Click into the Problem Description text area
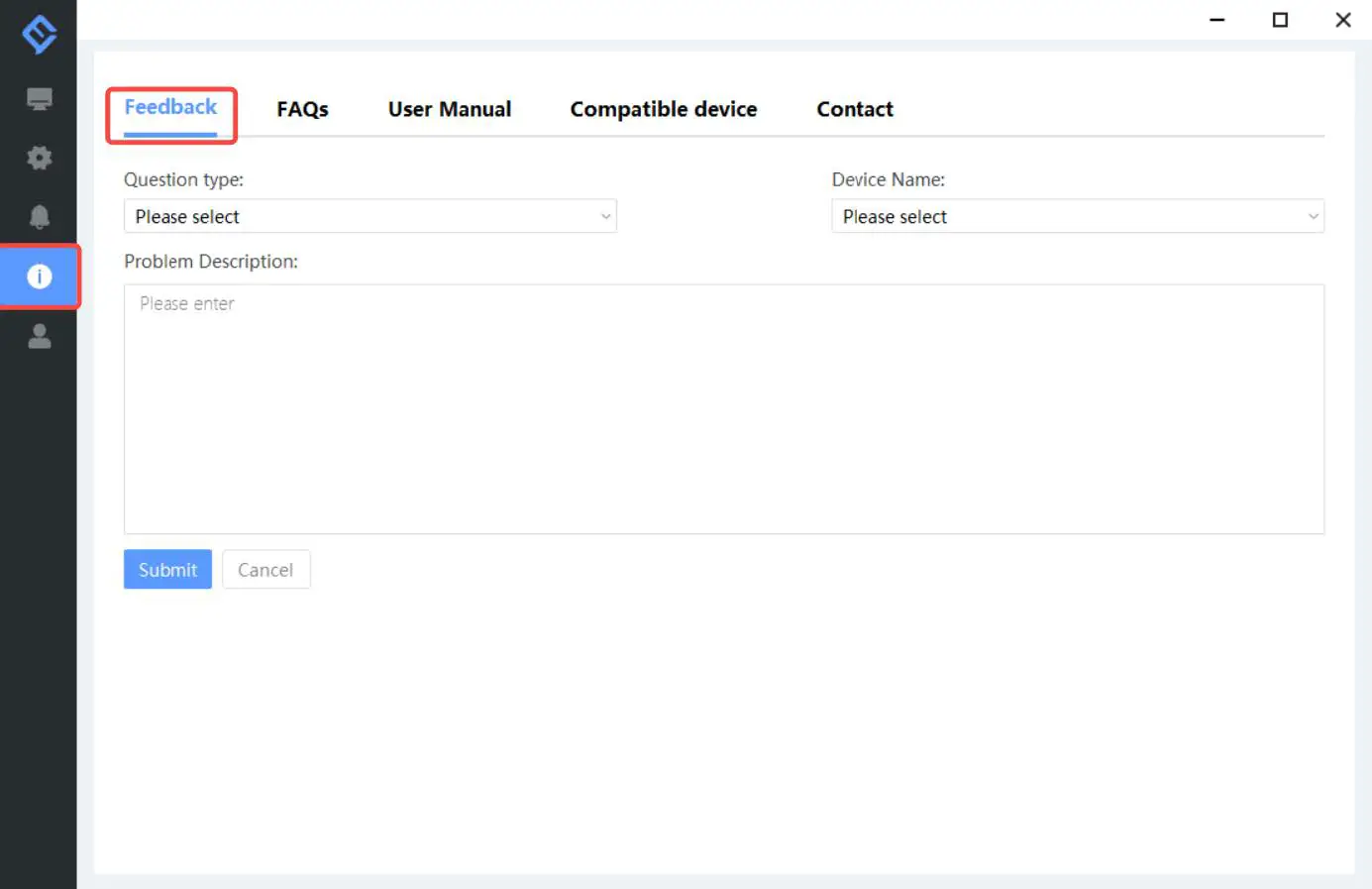The width and height of the screenshot is (1372, 889). [x=724, y=409]
